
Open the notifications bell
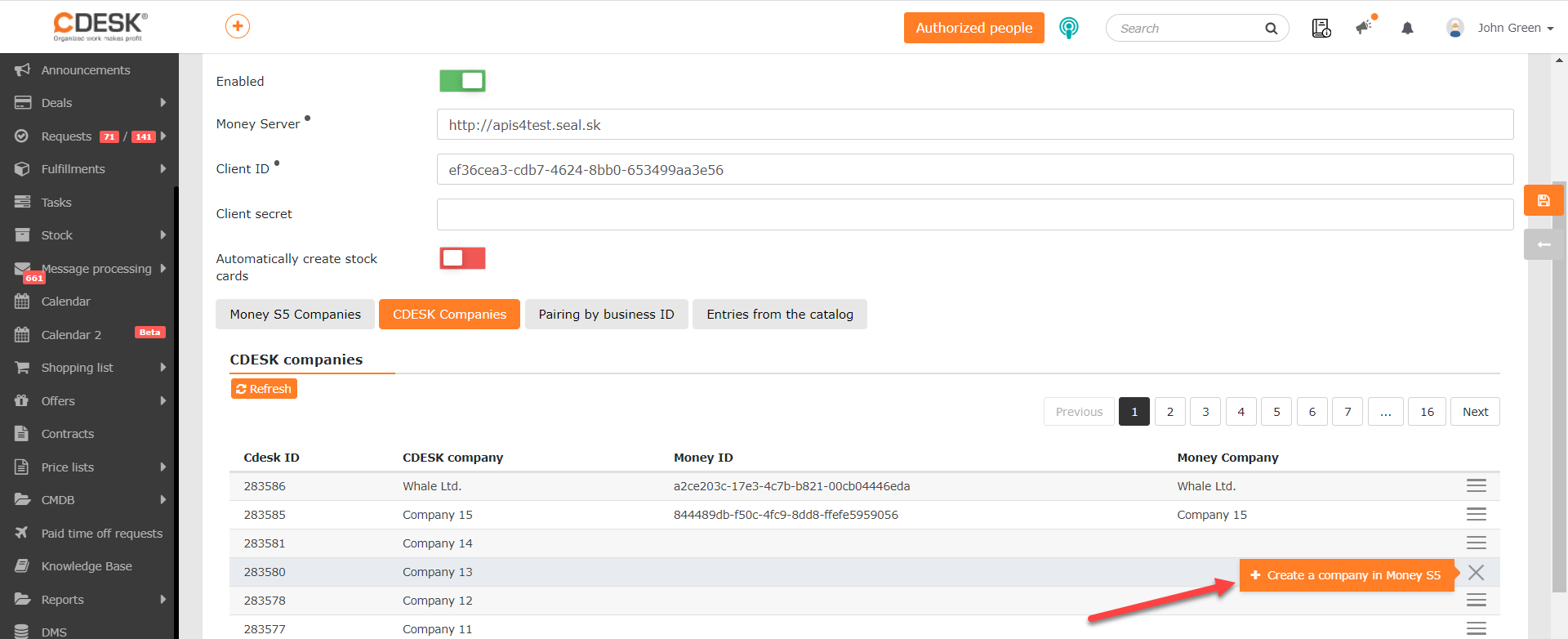click(1407, 29)
